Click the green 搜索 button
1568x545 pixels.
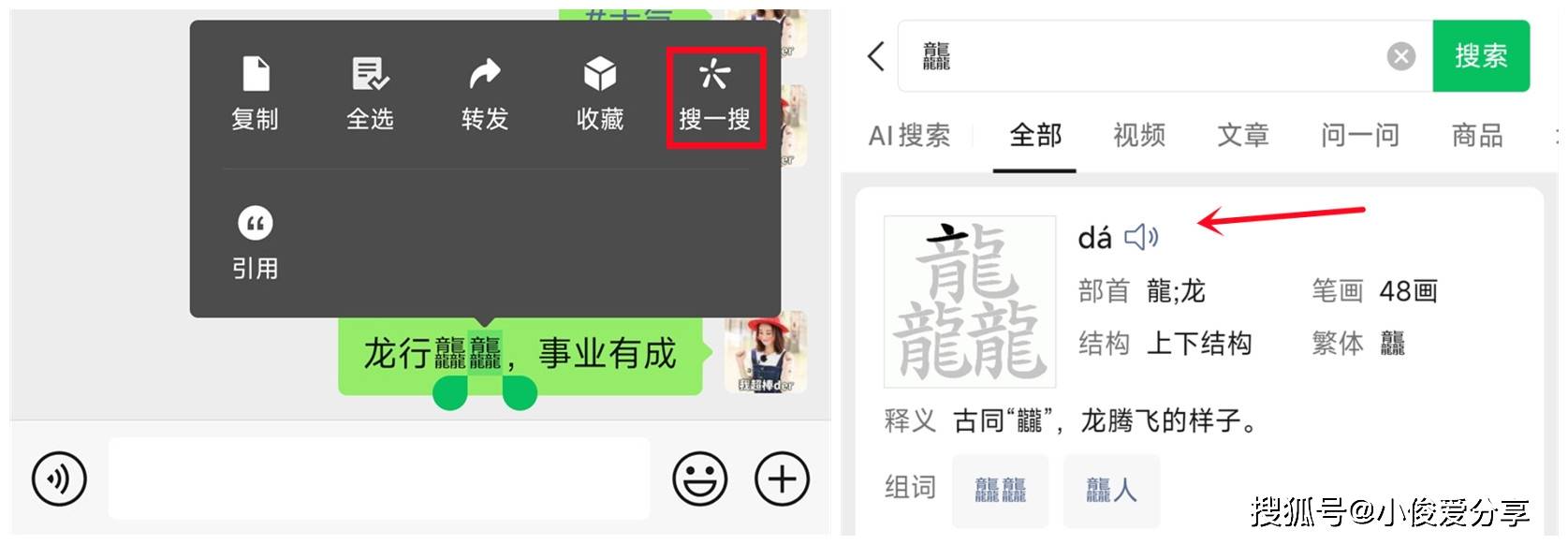(1481, 56)
